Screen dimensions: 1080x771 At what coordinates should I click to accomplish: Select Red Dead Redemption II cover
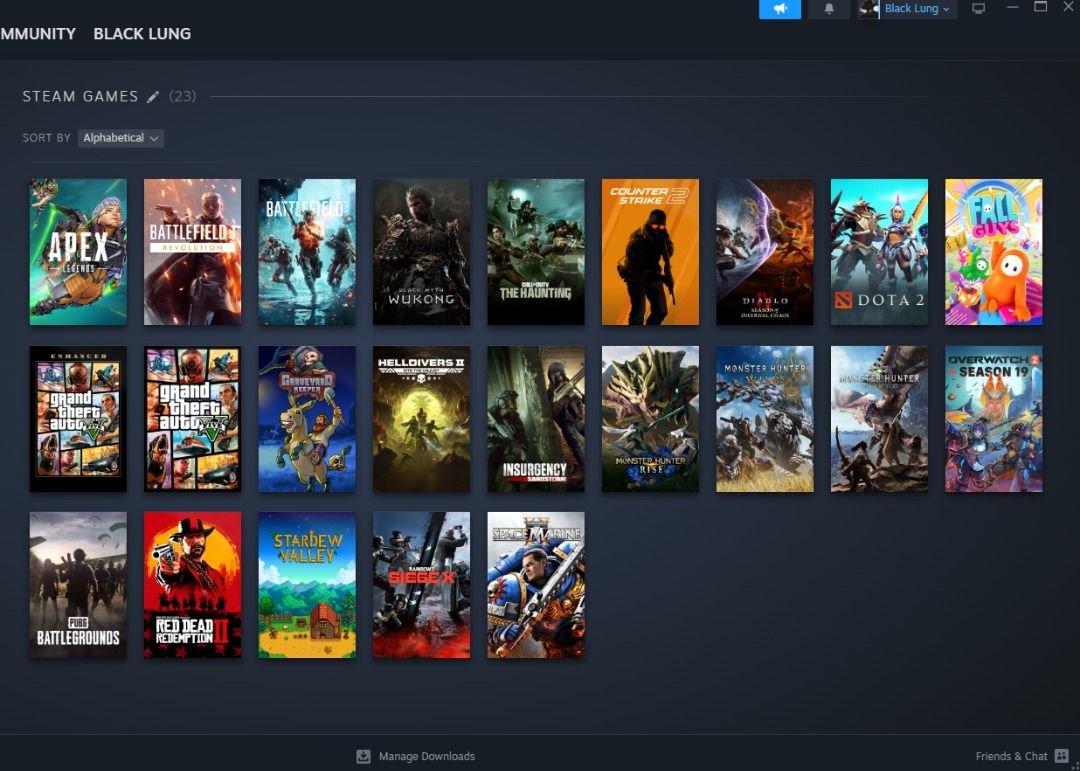192,585
